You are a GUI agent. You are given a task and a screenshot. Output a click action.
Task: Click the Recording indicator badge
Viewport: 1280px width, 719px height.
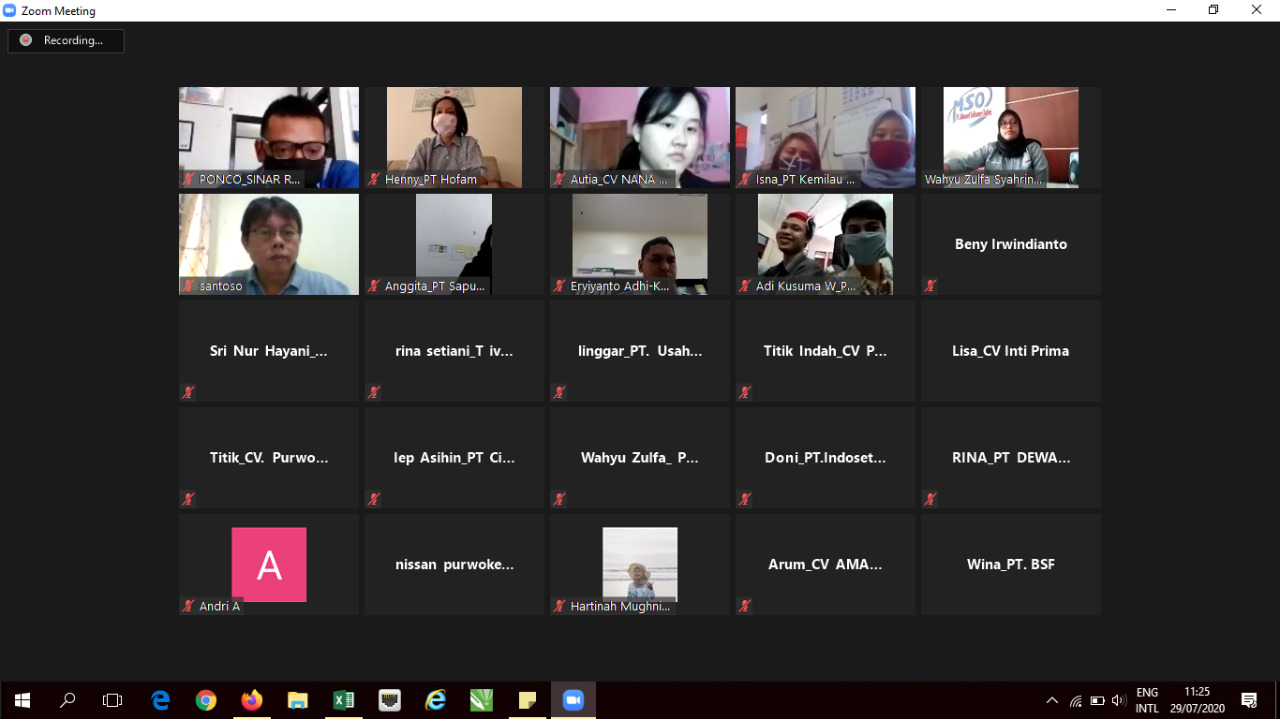click(x=66, y=40)
